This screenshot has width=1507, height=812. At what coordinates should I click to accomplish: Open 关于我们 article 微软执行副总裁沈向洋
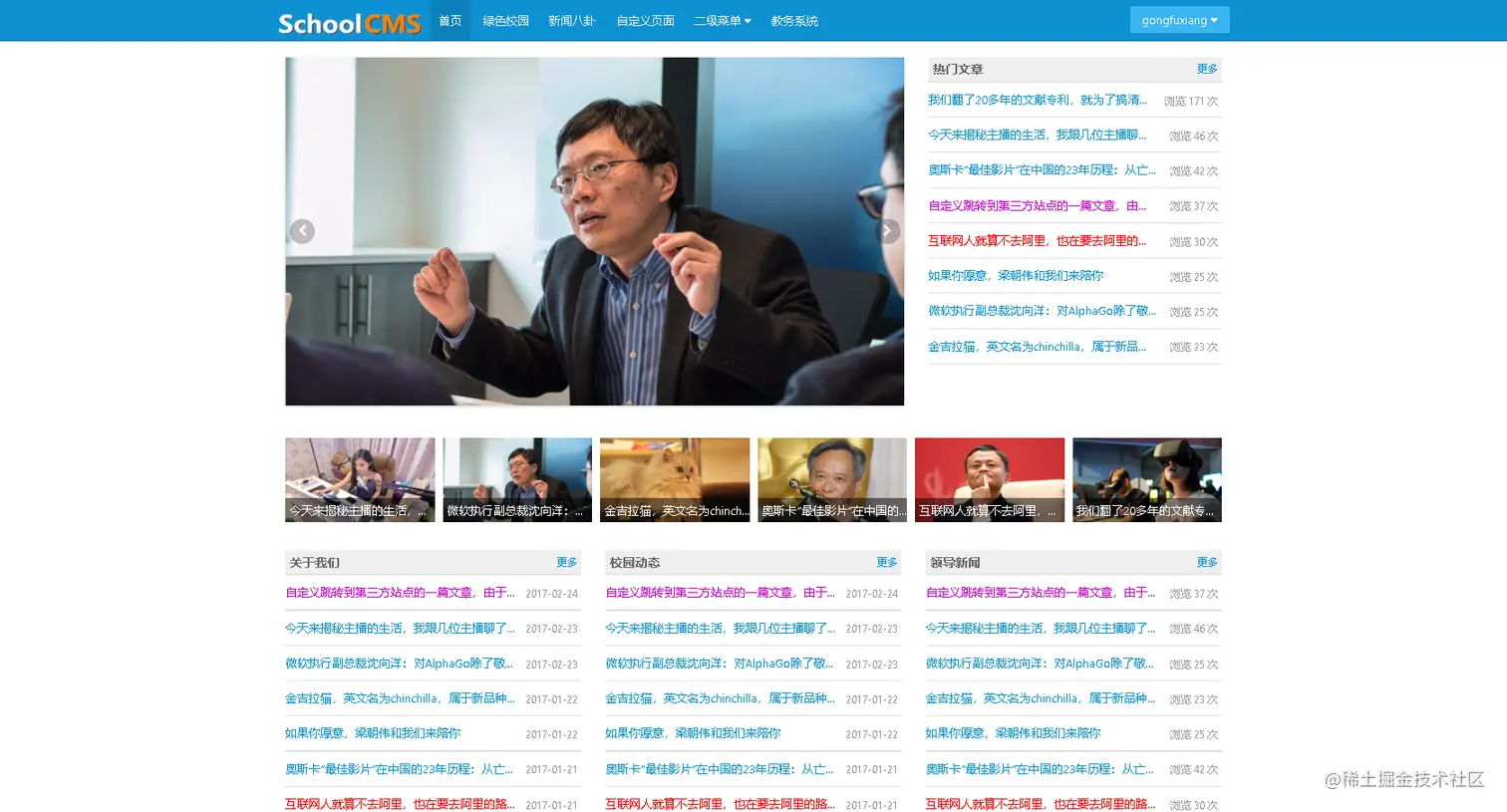coord(399,664)
